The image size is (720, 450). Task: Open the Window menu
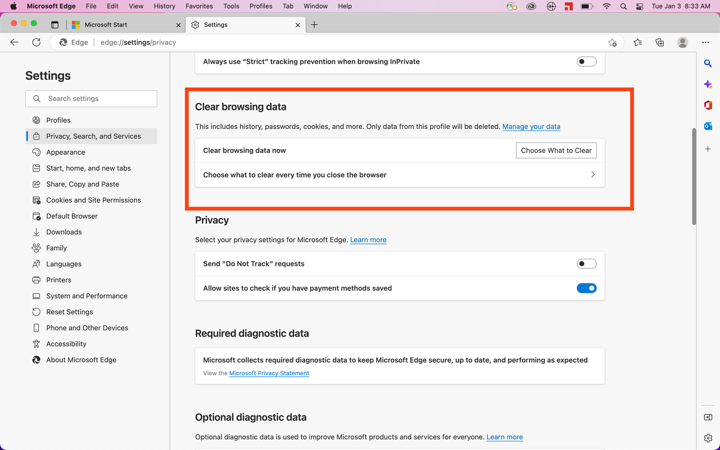(x=315, y=6)
